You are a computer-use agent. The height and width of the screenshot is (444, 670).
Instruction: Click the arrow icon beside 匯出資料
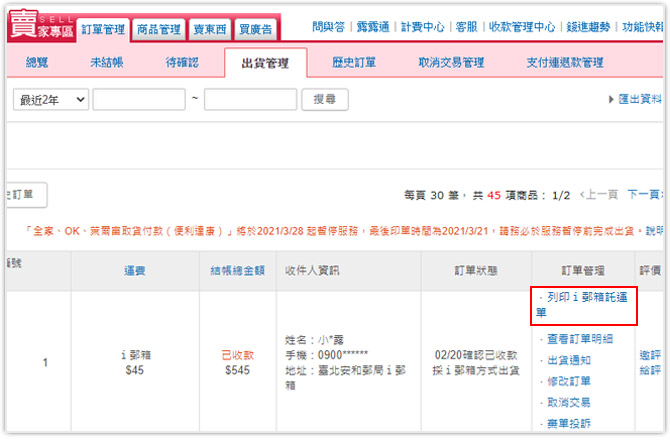pyautogui.click(x=611, y=100)
